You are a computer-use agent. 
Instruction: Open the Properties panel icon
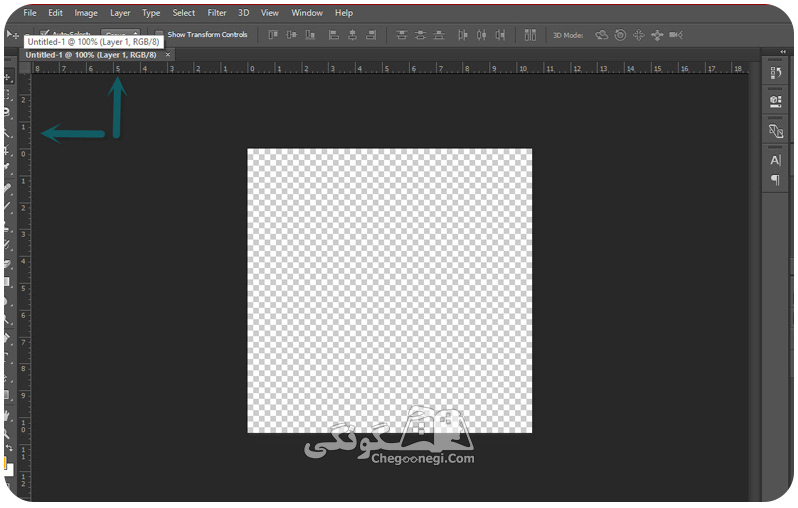pos(776,101)
